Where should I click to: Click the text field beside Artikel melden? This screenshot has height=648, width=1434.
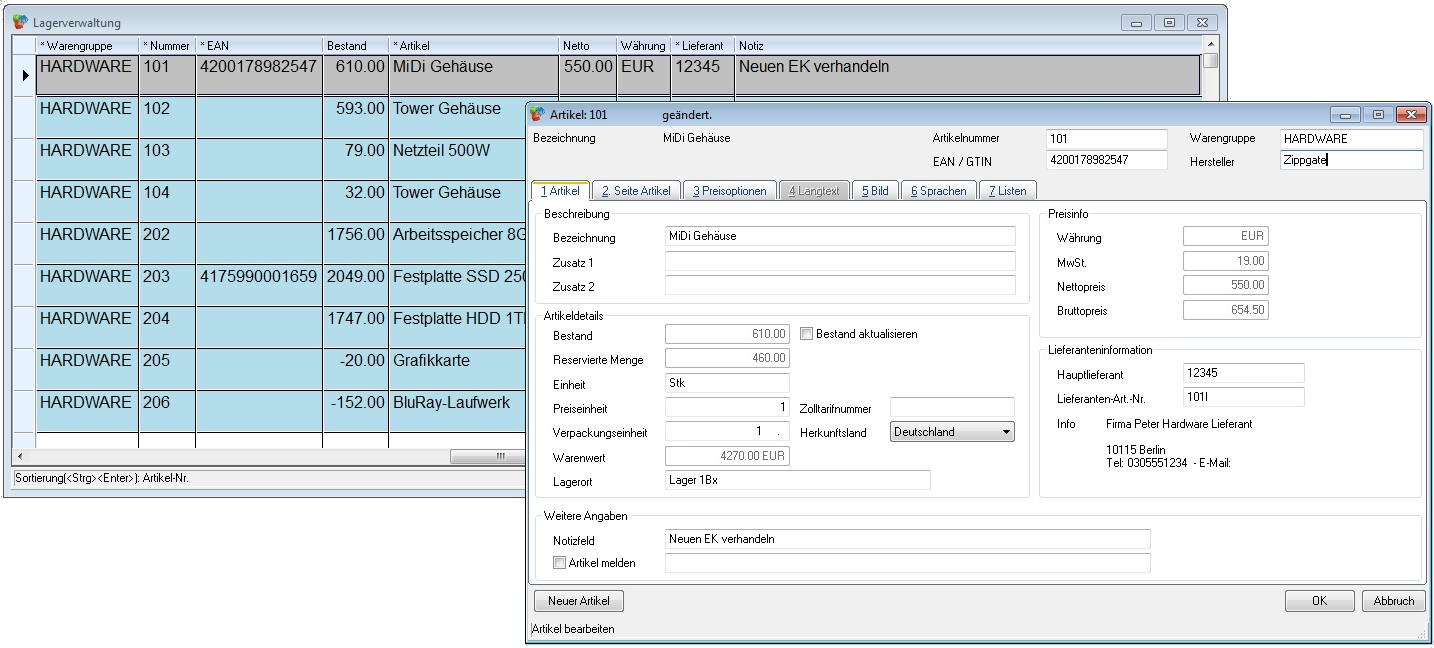(x=908, y=563)
